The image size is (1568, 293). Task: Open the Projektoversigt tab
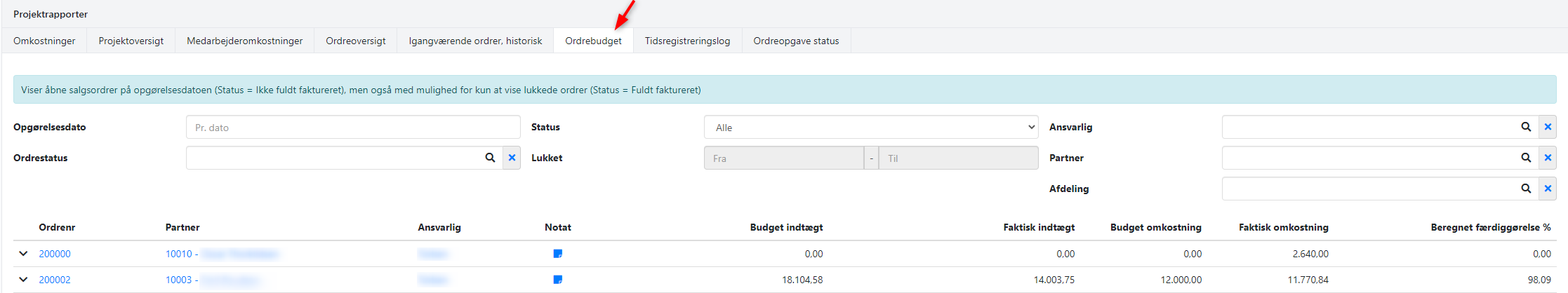click(131, 41)
